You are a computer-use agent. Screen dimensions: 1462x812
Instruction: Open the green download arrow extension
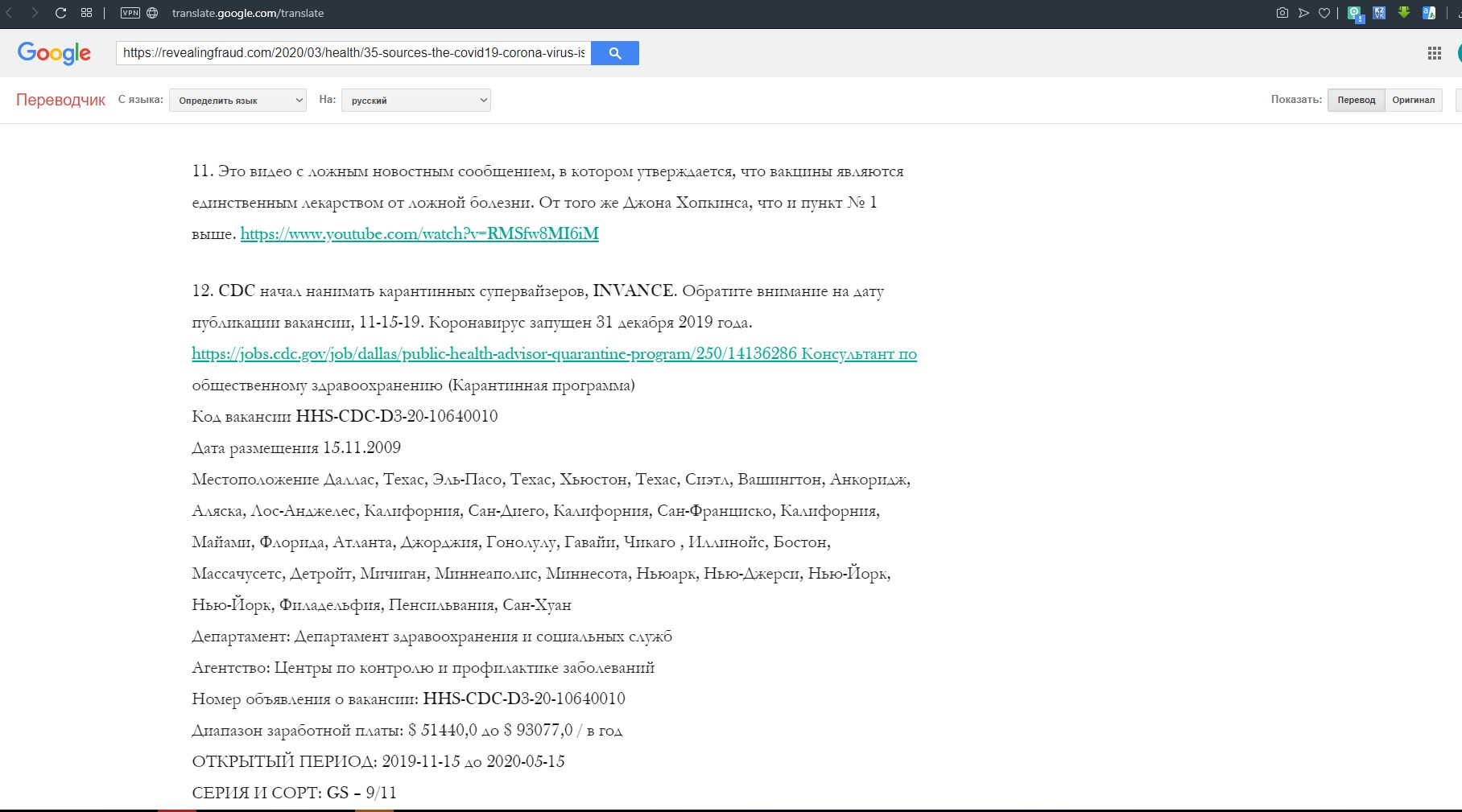(1404, 13)
